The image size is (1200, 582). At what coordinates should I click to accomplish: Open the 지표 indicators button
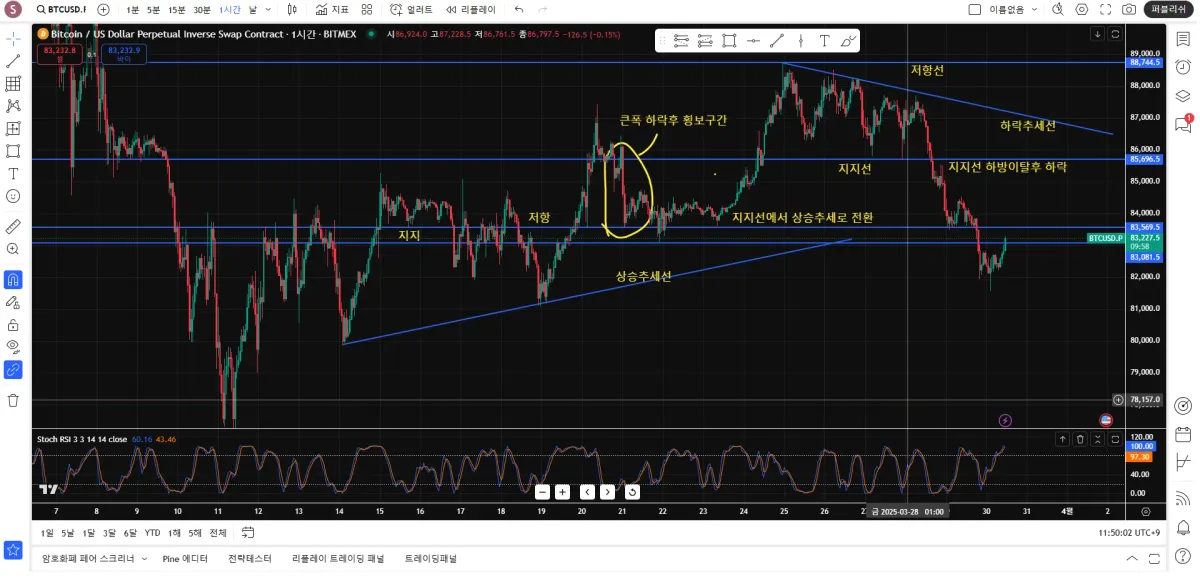333,9
